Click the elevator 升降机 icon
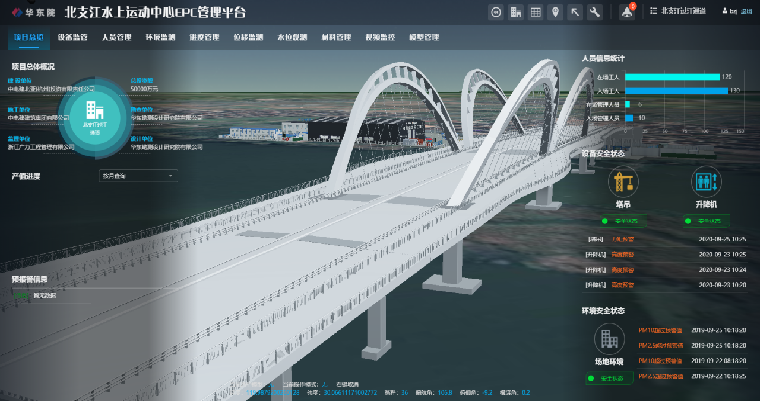This screenshot has width=761, height=402. (x=705, y=182)
